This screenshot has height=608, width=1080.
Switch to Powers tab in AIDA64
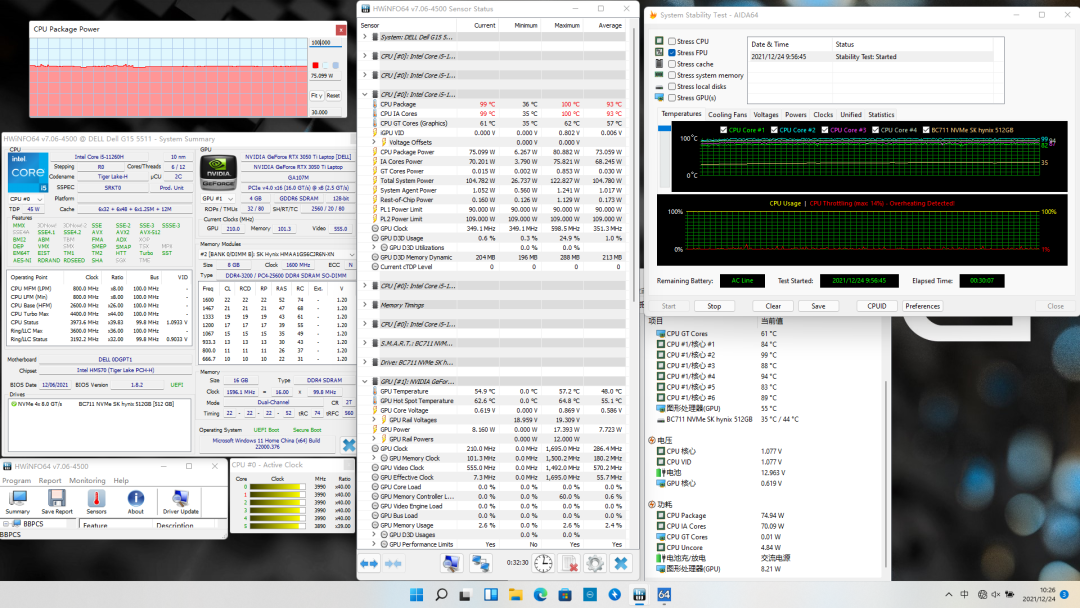(796, 115)
